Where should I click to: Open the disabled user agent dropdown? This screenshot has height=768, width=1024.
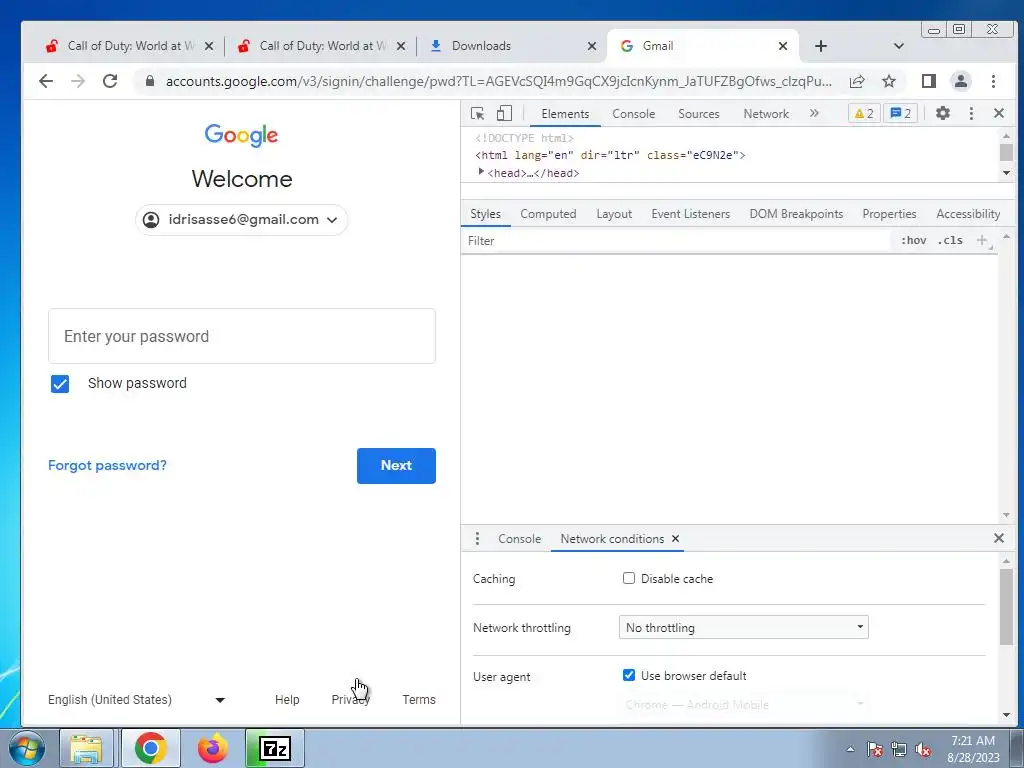pos(743,705)
